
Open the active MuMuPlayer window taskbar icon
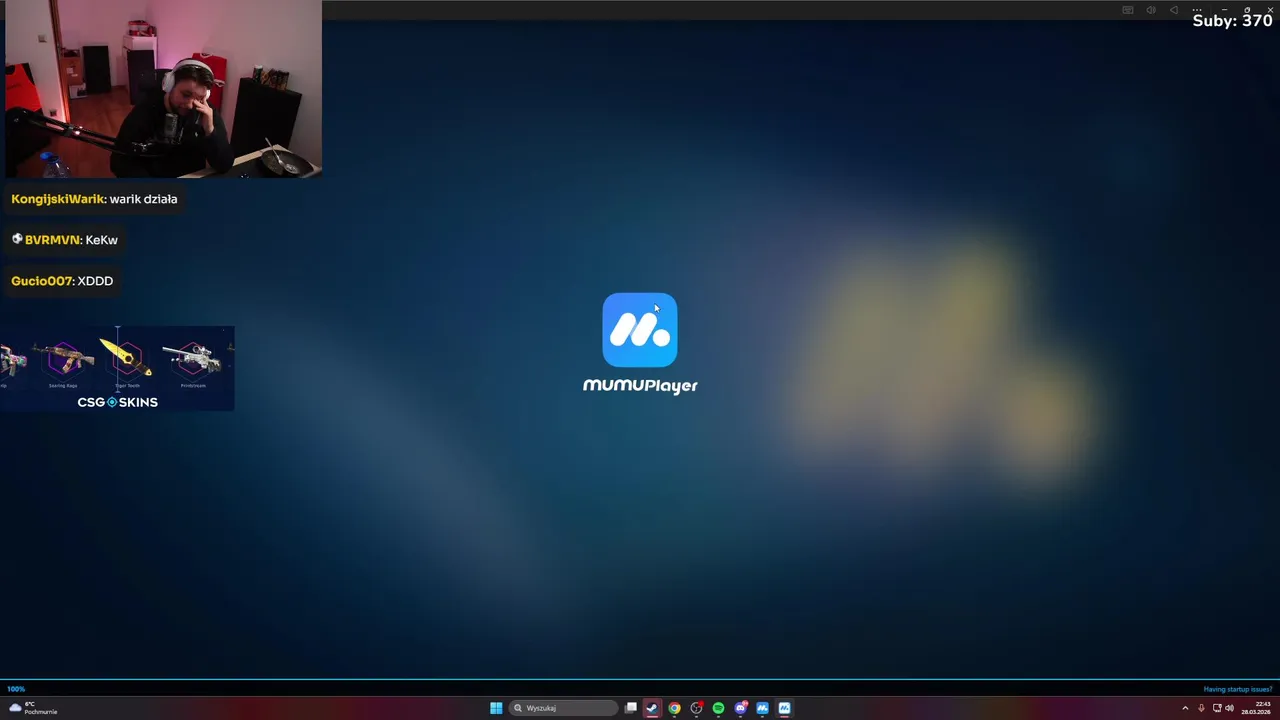pos(784,708)
